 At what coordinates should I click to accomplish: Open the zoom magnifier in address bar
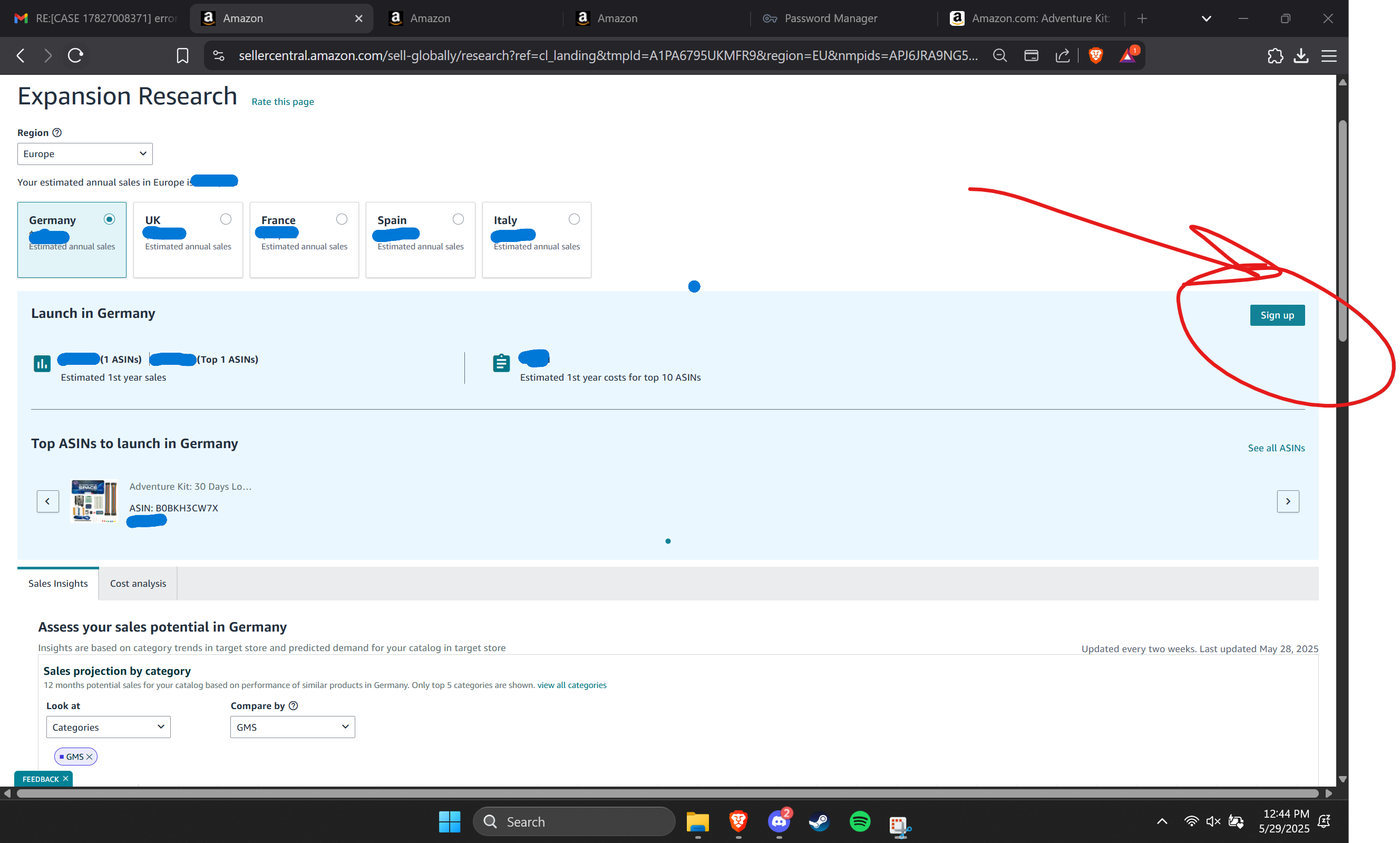999,56
